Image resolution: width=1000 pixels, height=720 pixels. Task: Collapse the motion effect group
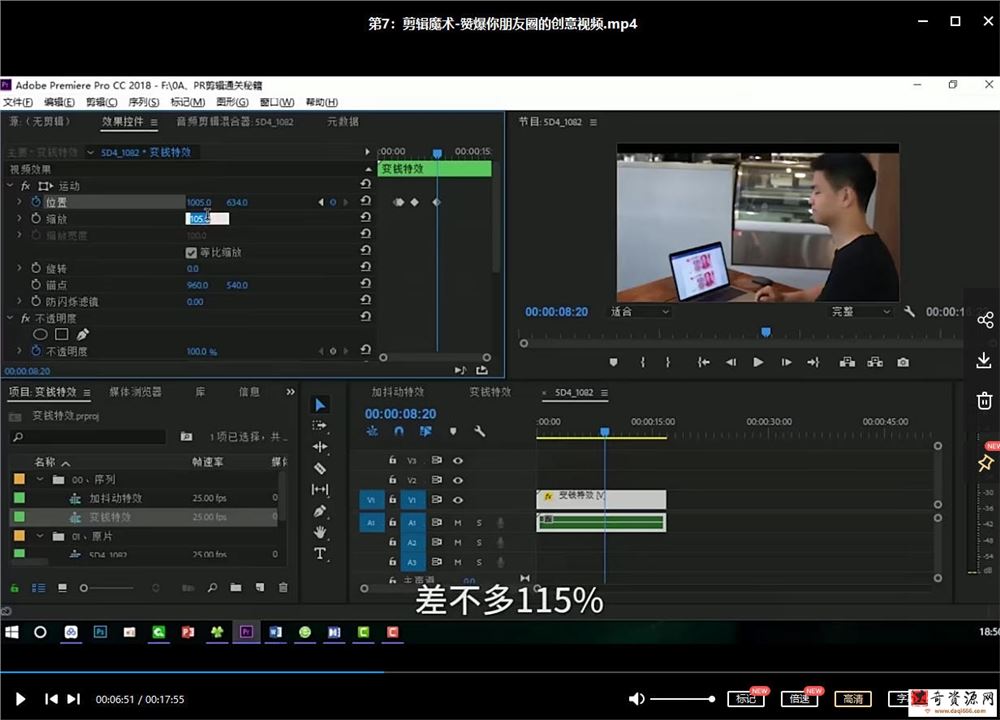coord(10,186)
